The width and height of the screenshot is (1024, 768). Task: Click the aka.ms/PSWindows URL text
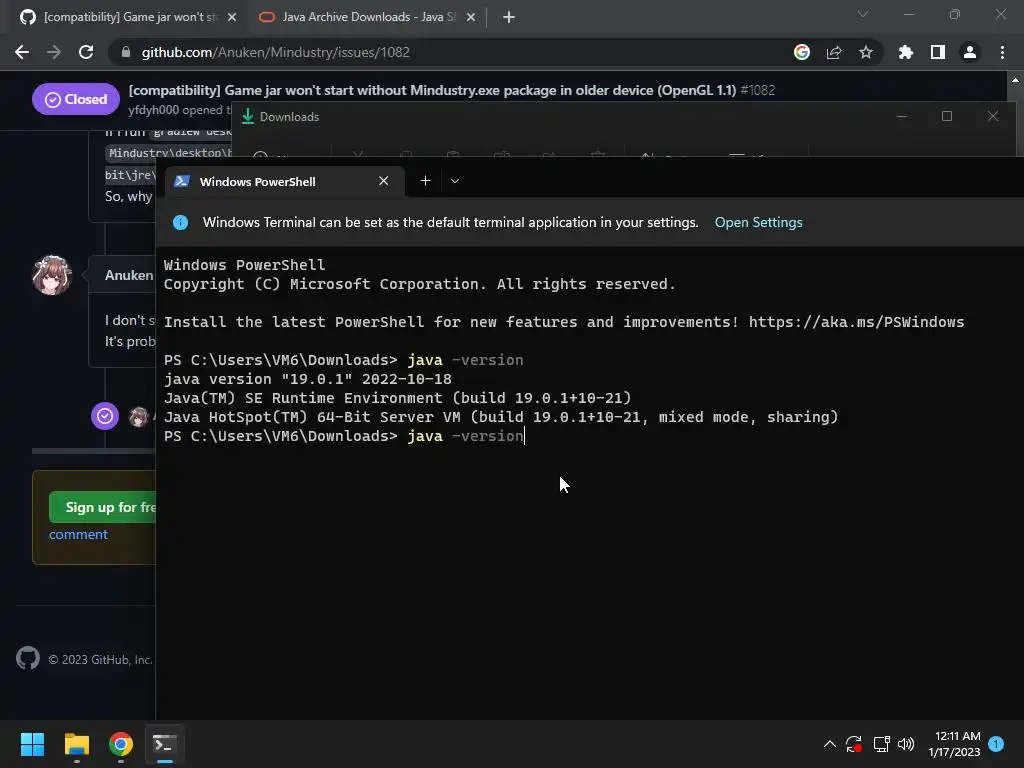(x=856, y=322)
